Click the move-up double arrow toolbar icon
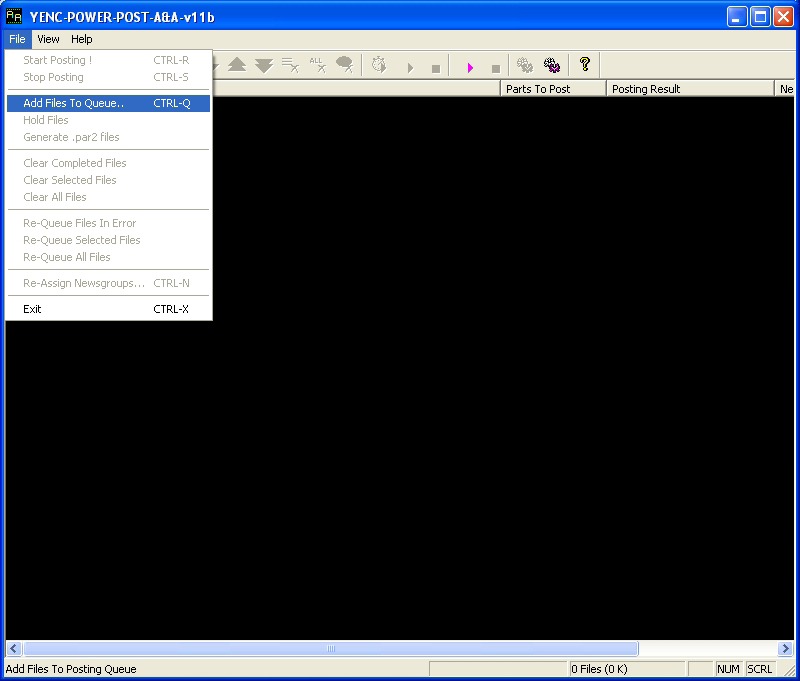 pos(237,65)
